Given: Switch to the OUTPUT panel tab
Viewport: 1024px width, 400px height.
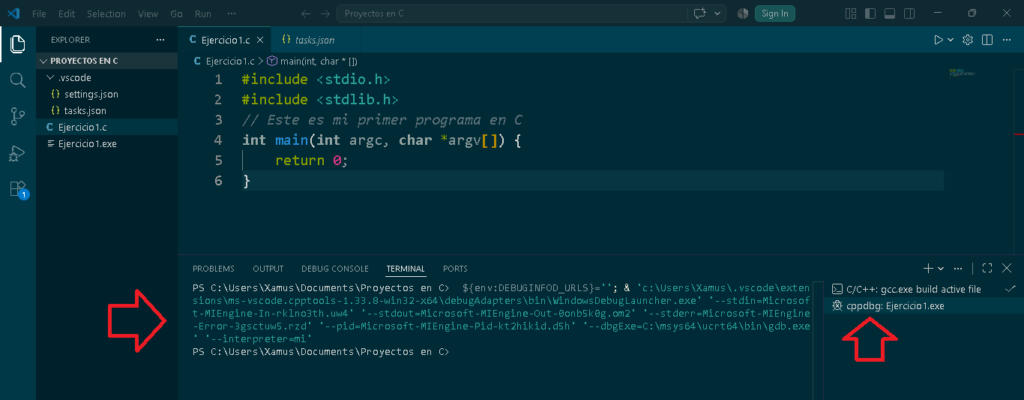Looking at the screenshot, I should tap(268, 269).
